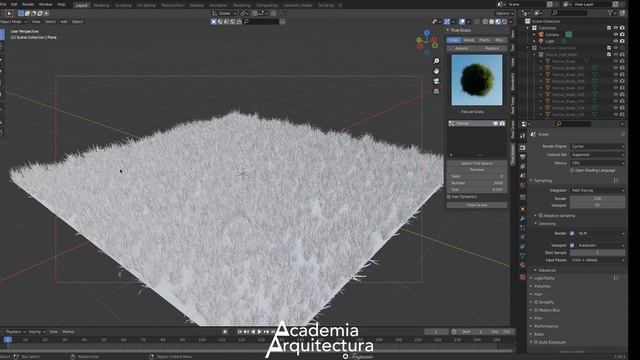Select wireframe viewport shading icon
The image size is (640, 360).
[x=485, y=22]
